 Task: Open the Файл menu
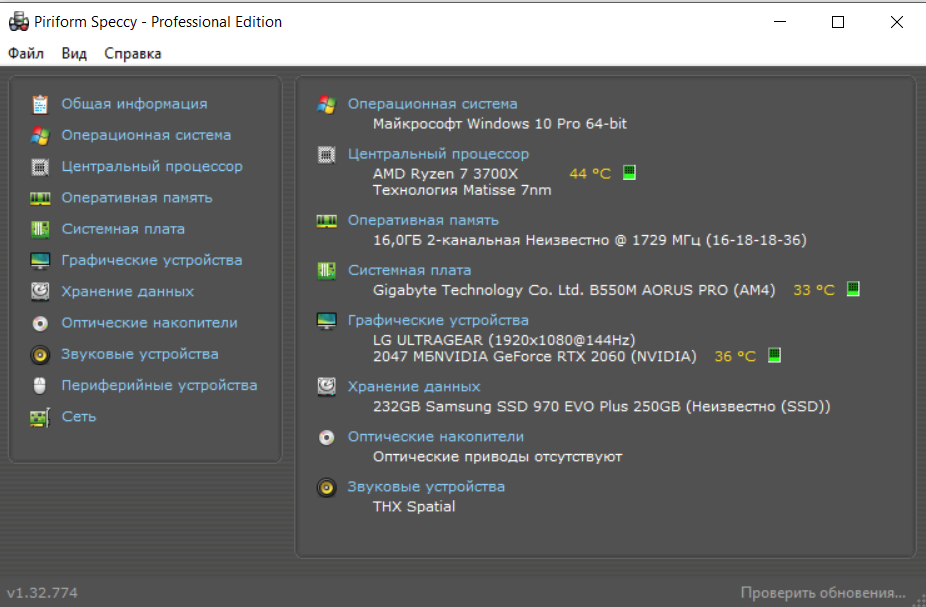pyautogui.click(x=26, y=54)
